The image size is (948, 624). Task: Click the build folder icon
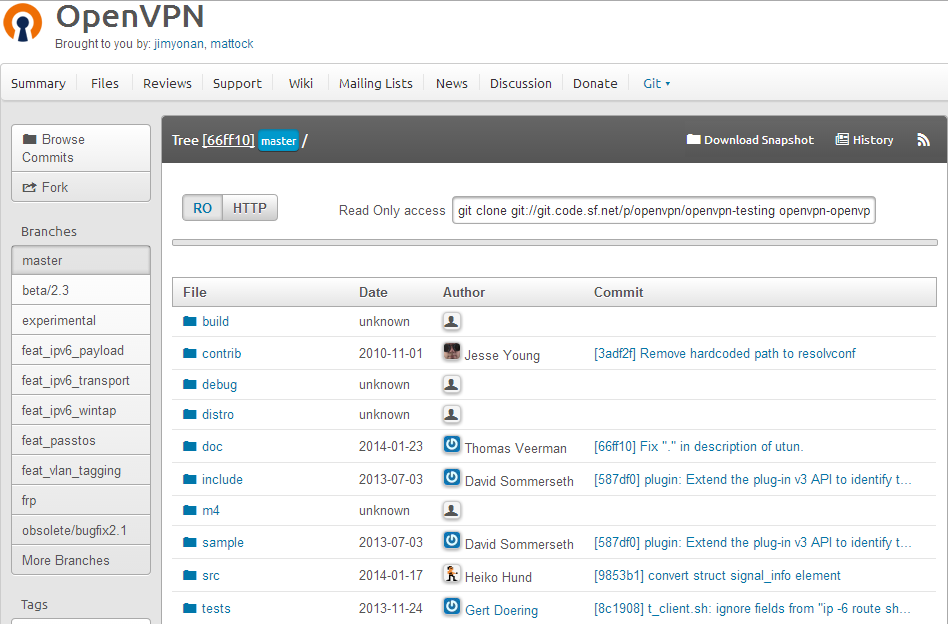point(190,321)
